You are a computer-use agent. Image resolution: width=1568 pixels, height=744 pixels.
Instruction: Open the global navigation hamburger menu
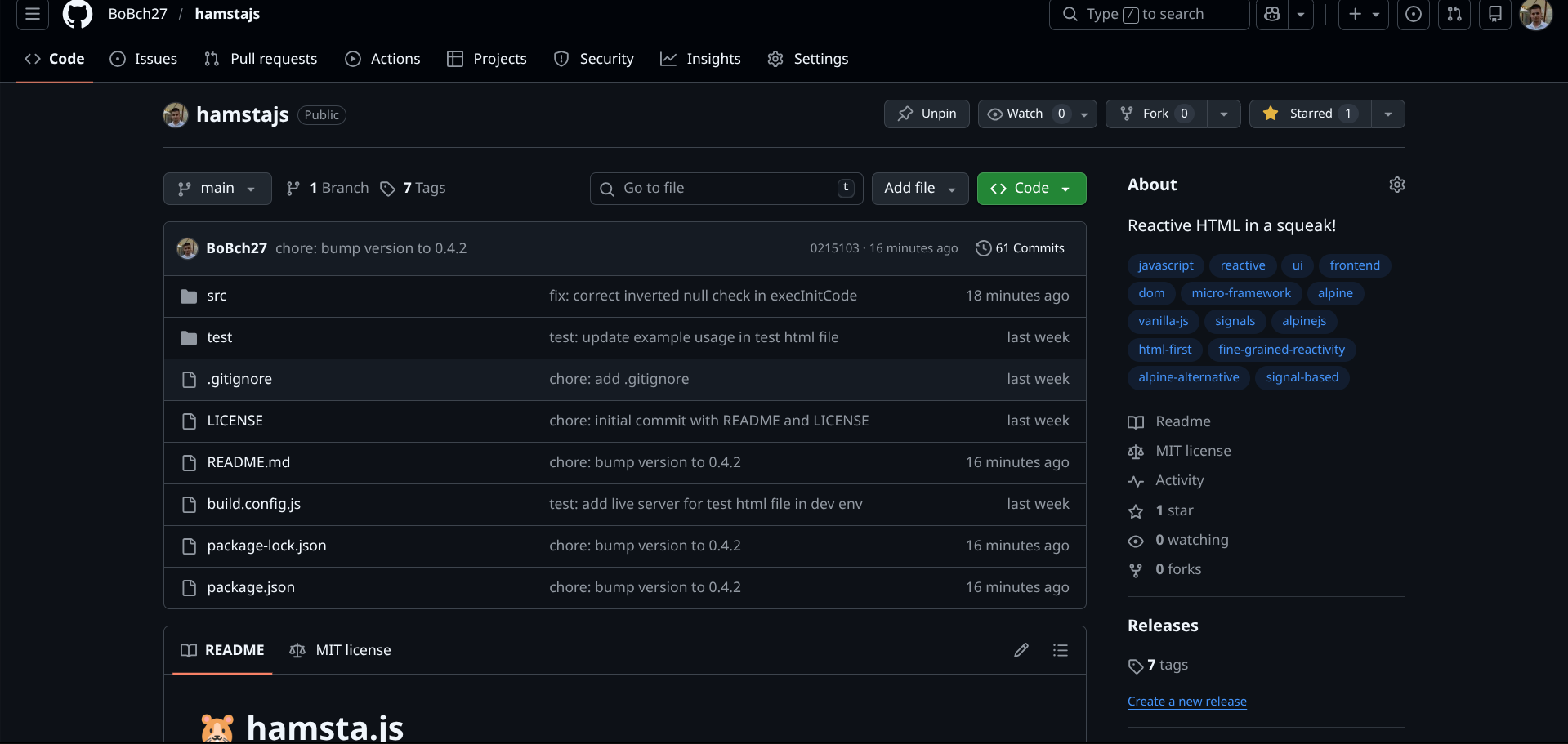click(x=32, y=14)
